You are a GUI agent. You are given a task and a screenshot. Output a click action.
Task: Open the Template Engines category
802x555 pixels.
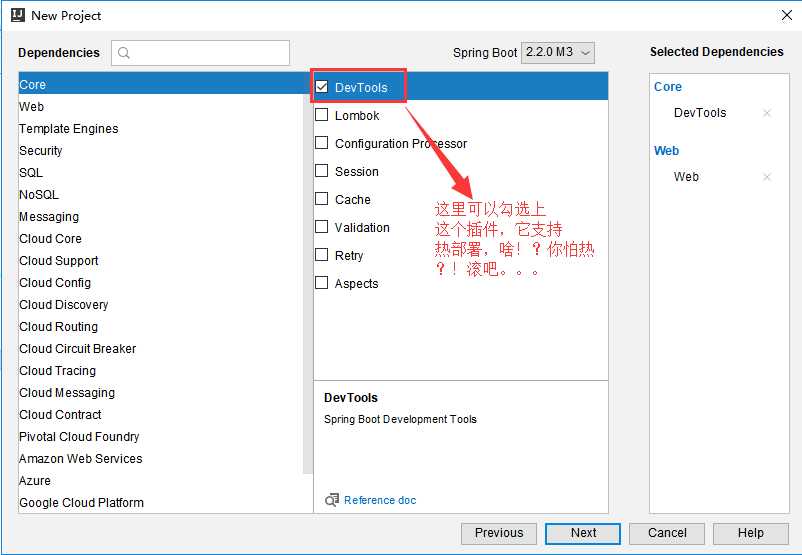click(161, 128)
